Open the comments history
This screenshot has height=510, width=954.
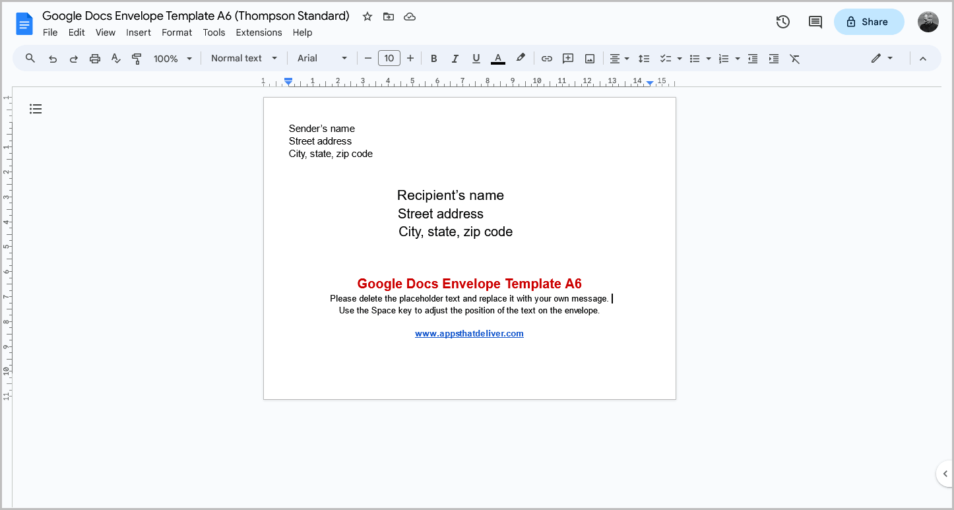815,22
